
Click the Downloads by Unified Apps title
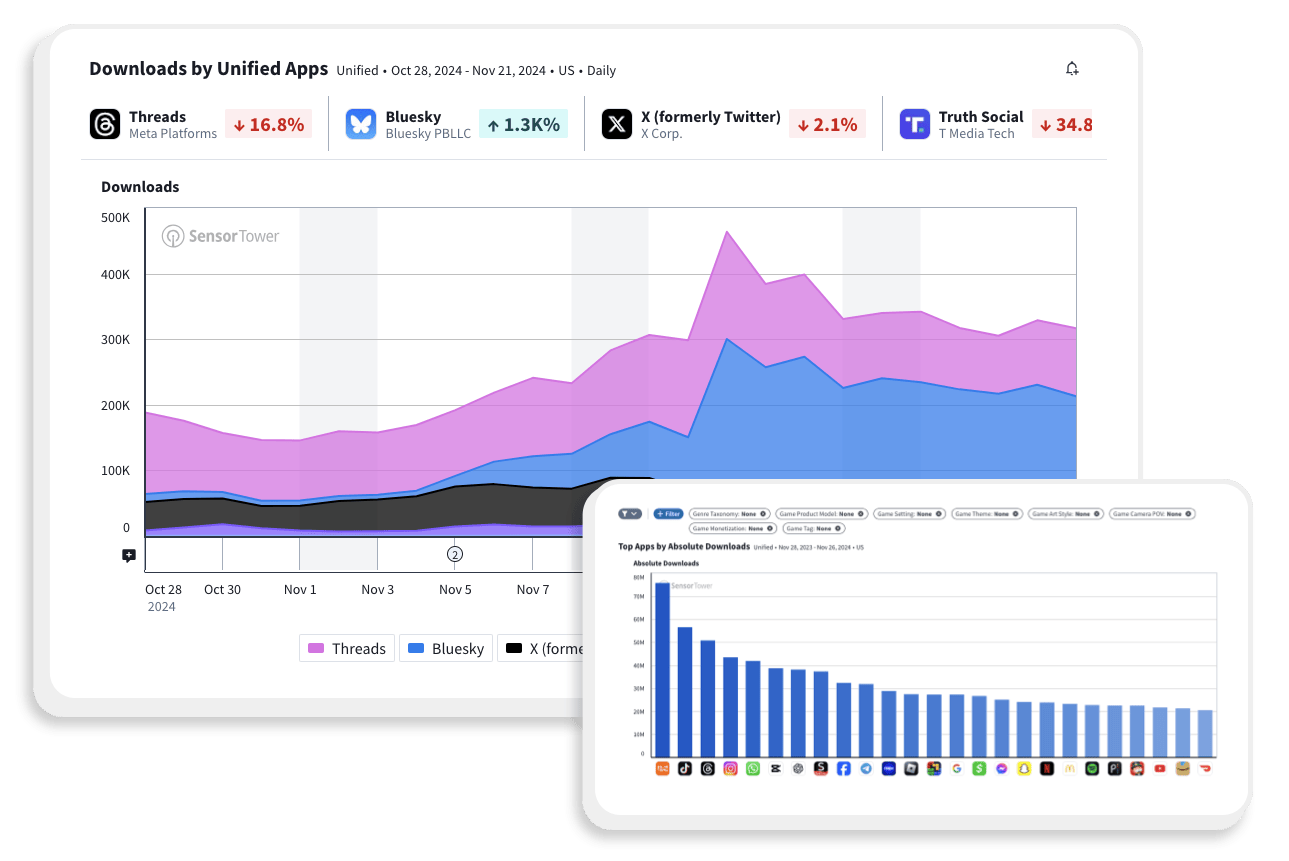click(x=209, y=69)
